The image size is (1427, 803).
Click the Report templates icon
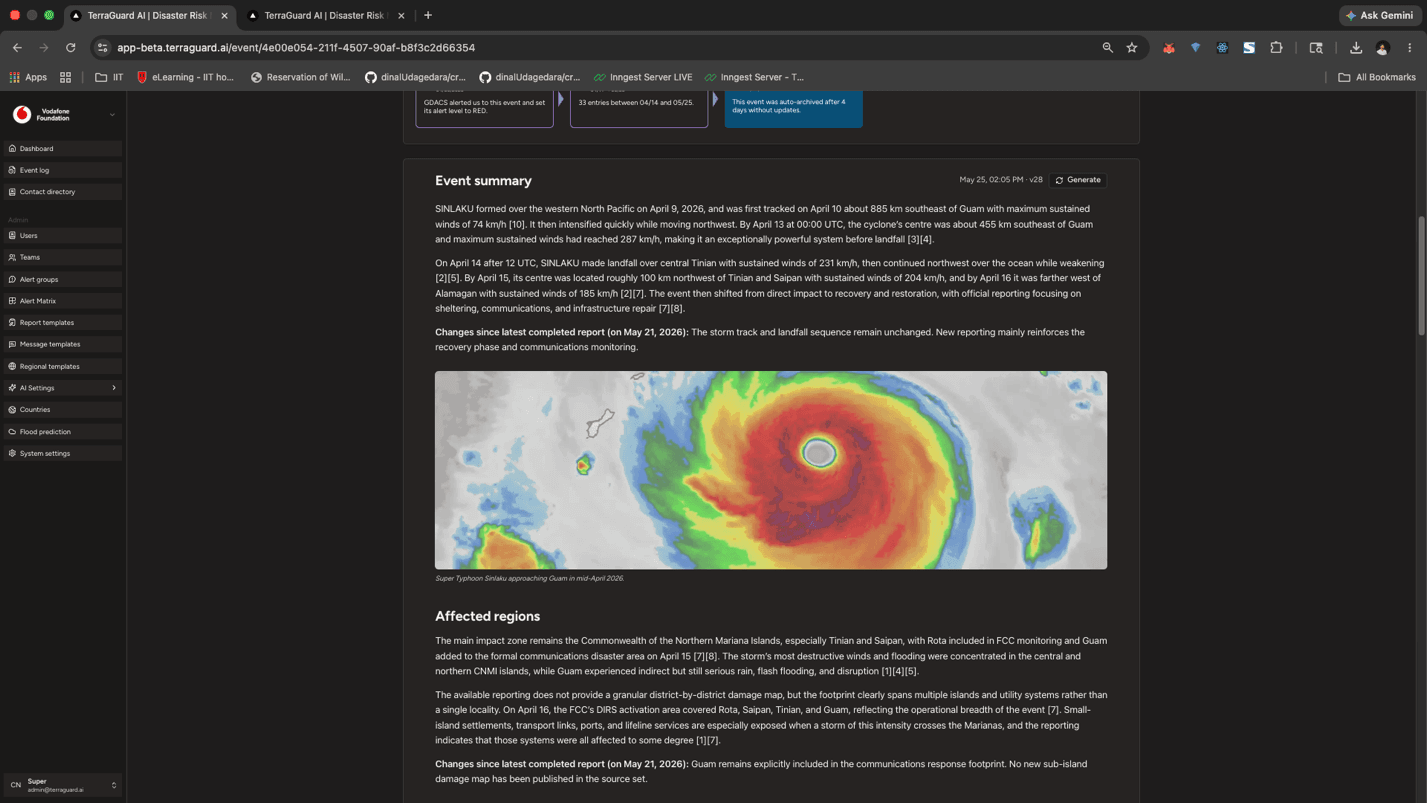(x=12, y=322)
